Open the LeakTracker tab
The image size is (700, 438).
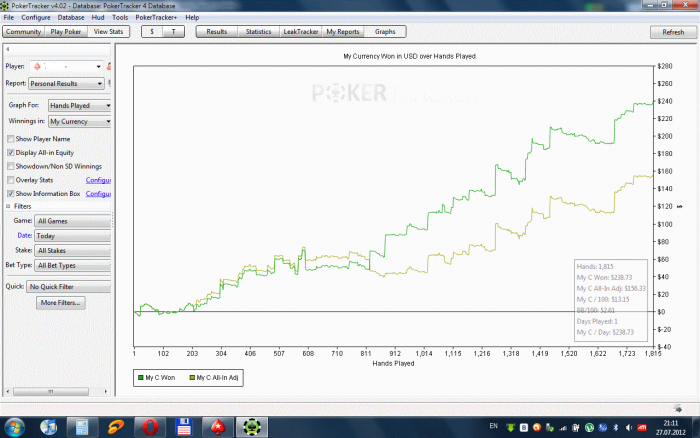pos(301,32)
